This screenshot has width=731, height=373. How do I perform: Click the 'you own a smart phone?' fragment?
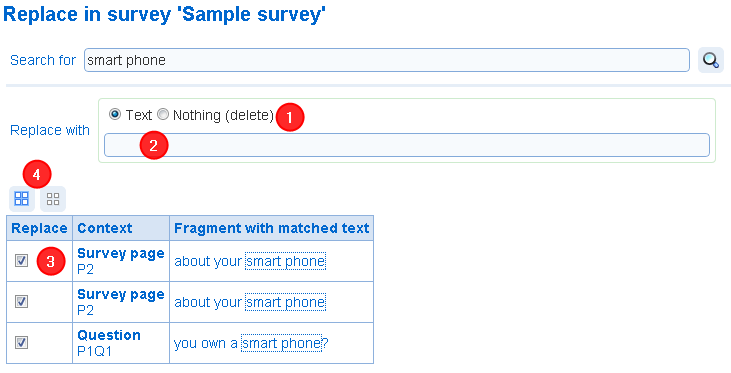251,344
